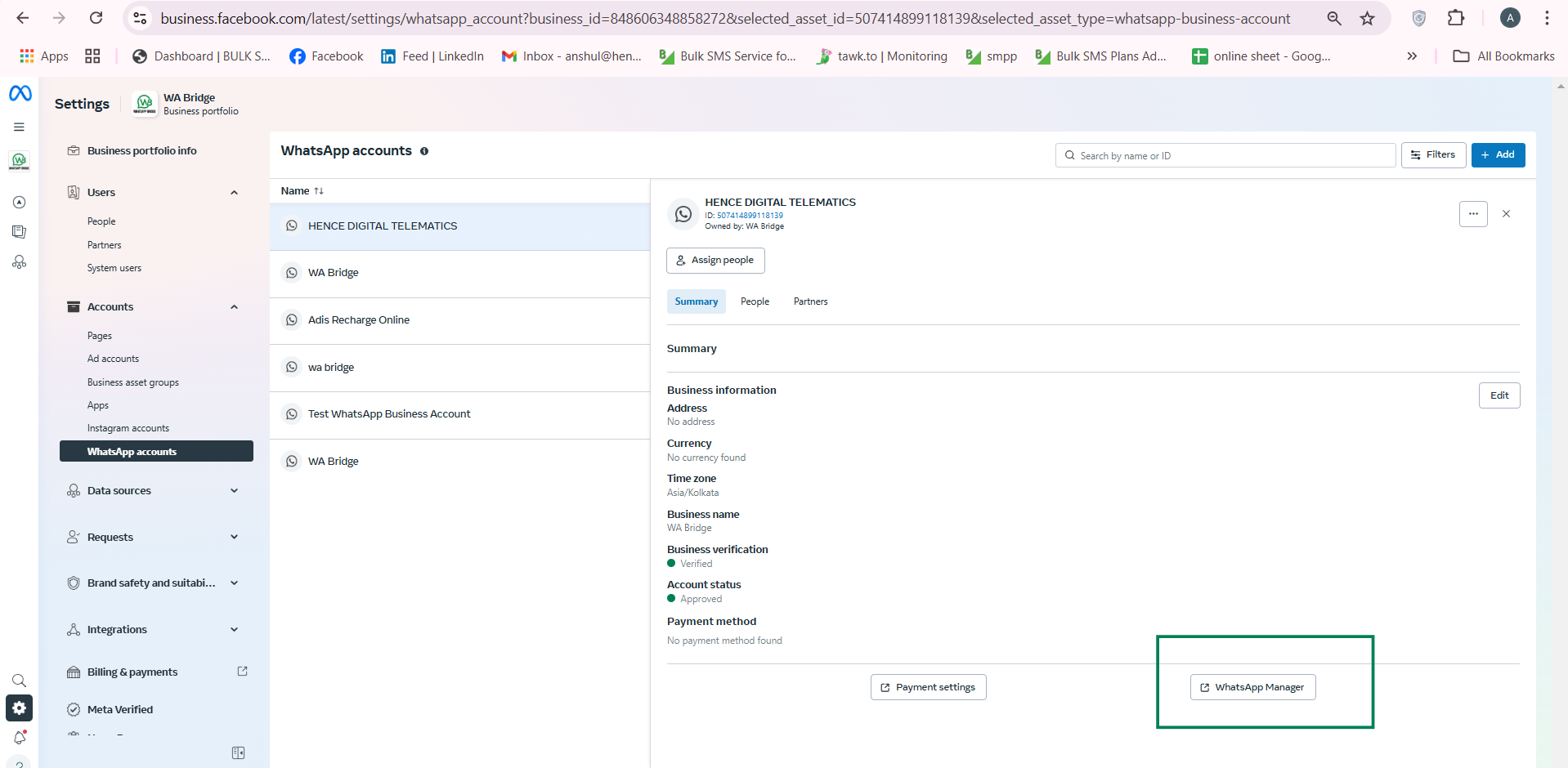Switch to the Partners tab

pos(810,301)
